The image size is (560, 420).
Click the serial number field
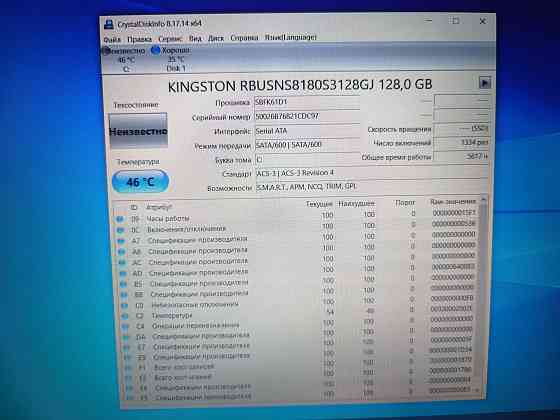click(307, 116)
